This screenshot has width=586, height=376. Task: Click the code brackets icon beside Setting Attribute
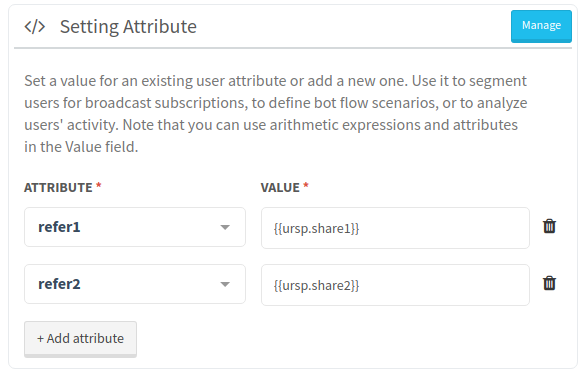click(x=35, y=27)
